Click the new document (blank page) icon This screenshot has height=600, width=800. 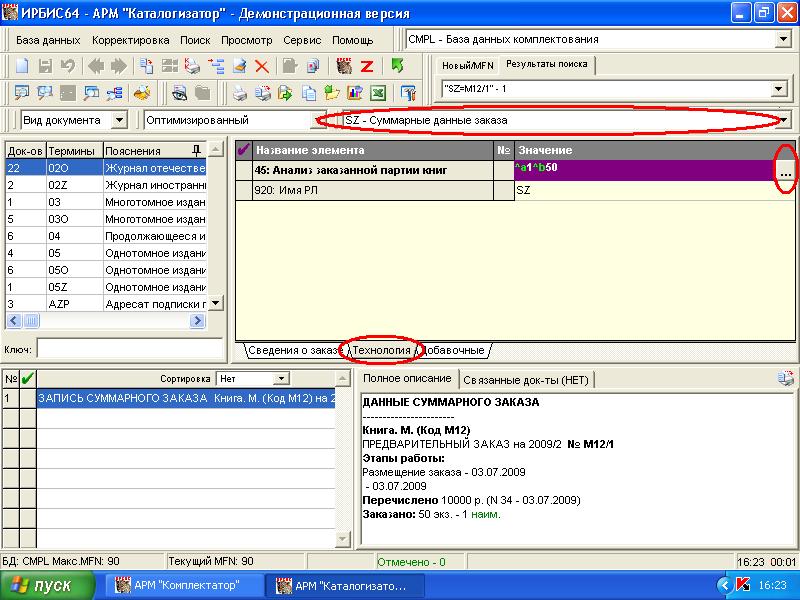point(19,66)
